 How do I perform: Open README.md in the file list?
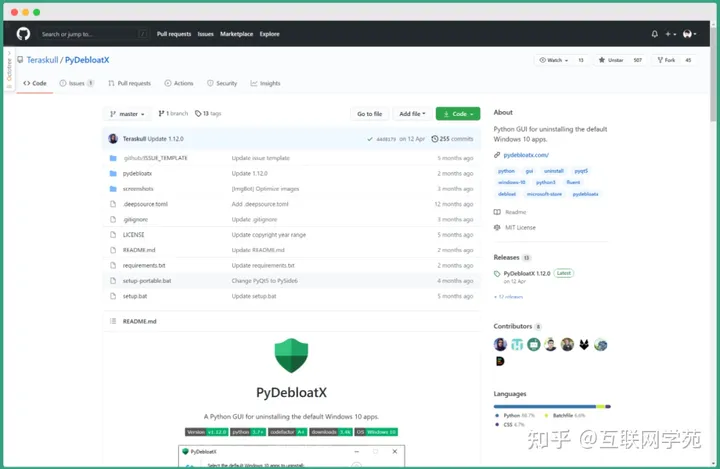139,250
